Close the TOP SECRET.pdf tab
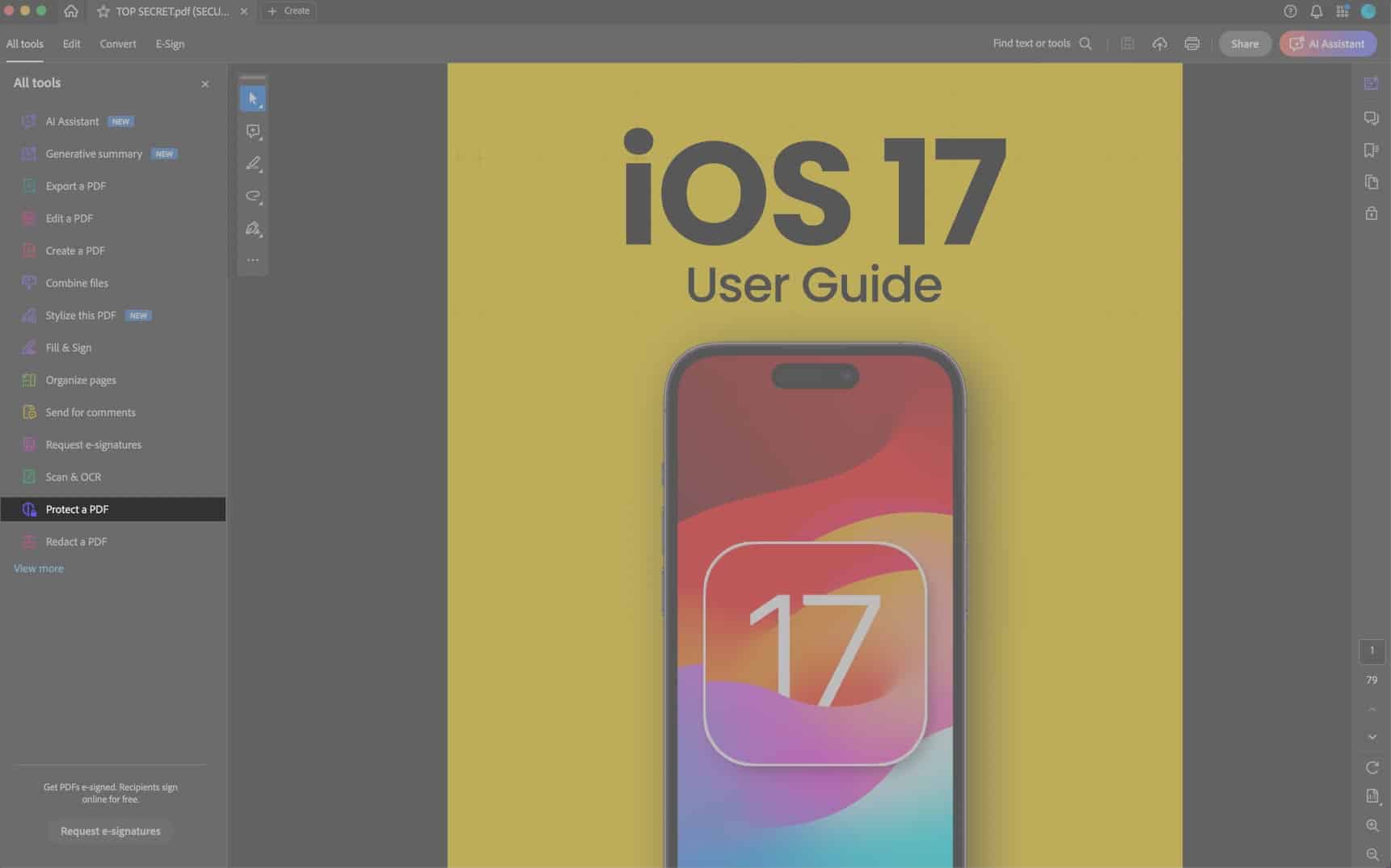This screenshot has width=1391, height=868. coord(244,11)
